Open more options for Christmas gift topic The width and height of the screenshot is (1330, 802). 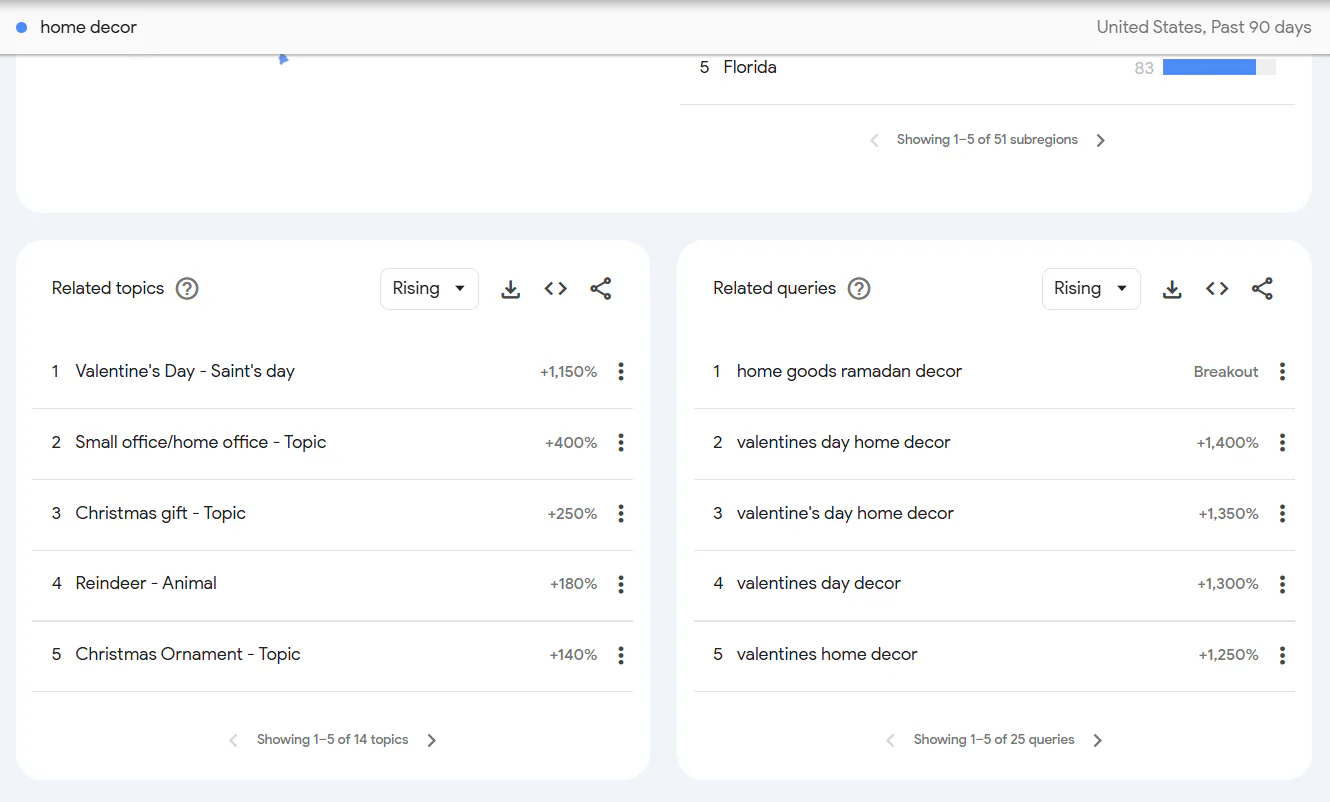621,514
